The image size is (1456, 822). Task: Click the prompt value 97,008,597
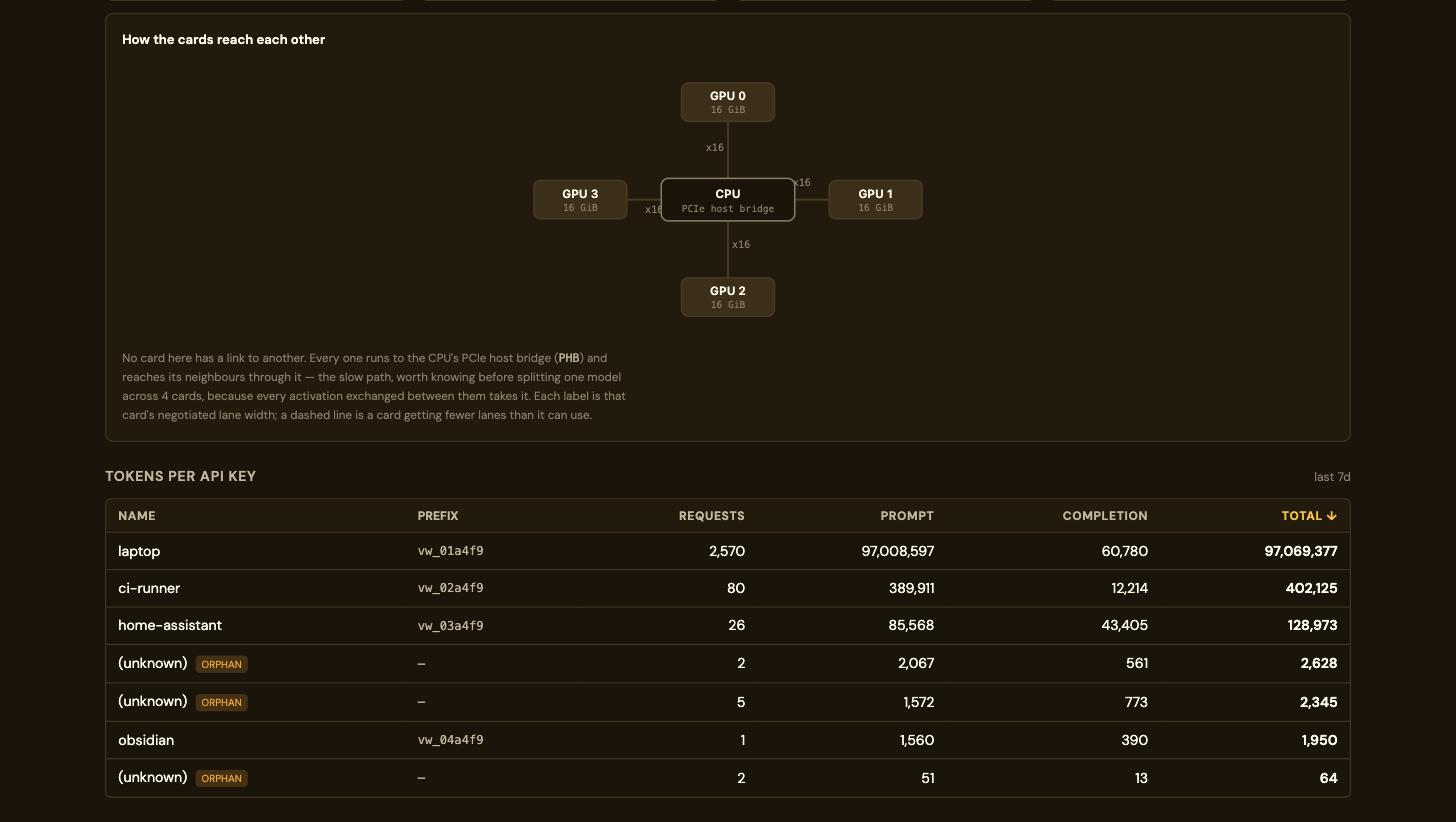[898, 551]
